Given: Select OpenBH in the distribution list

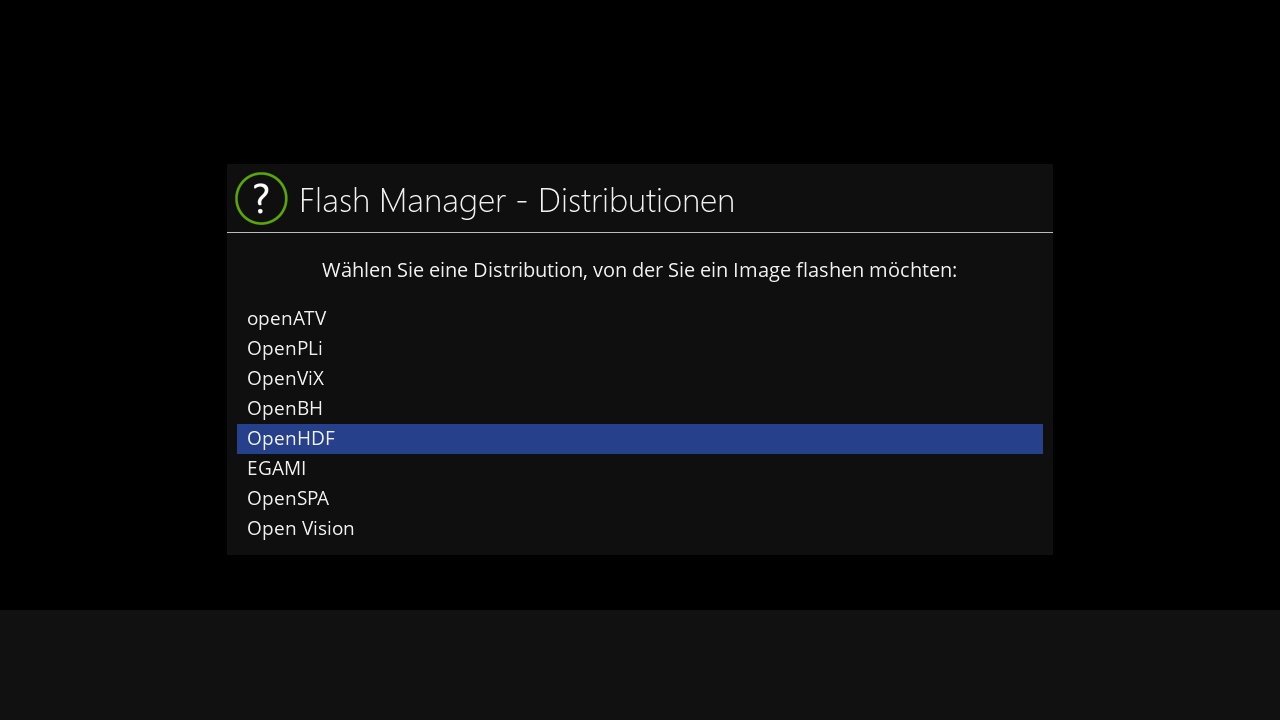Looking at the screenshot, I should pyautogui.click(x=285, y=409).
